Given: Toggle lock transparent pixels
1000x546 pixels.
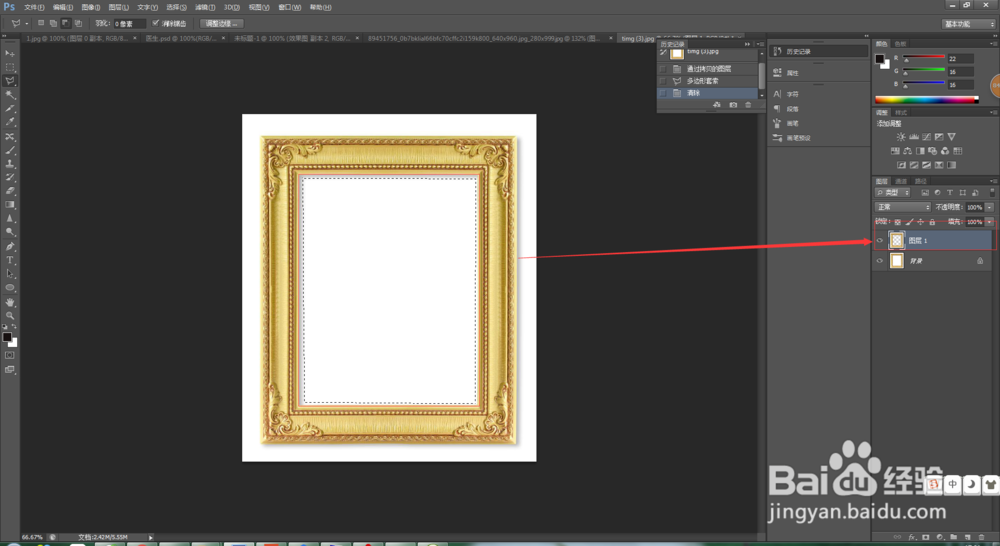Looking at the screenshot, I should click(897, 222).
